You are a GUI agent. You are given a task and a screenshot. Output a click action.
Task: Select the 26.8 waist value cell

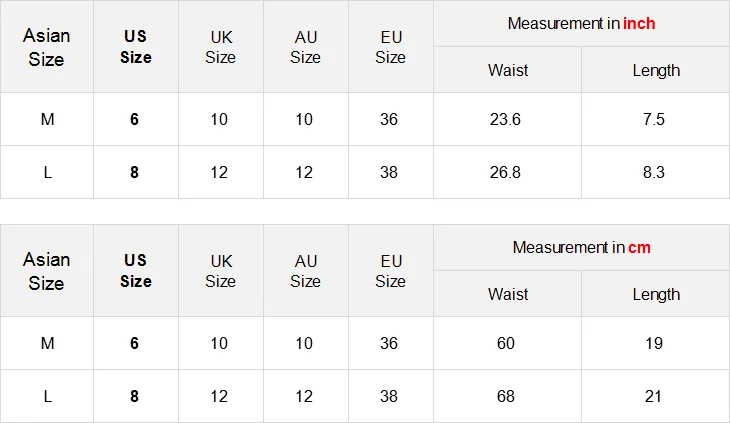(506, 172)
